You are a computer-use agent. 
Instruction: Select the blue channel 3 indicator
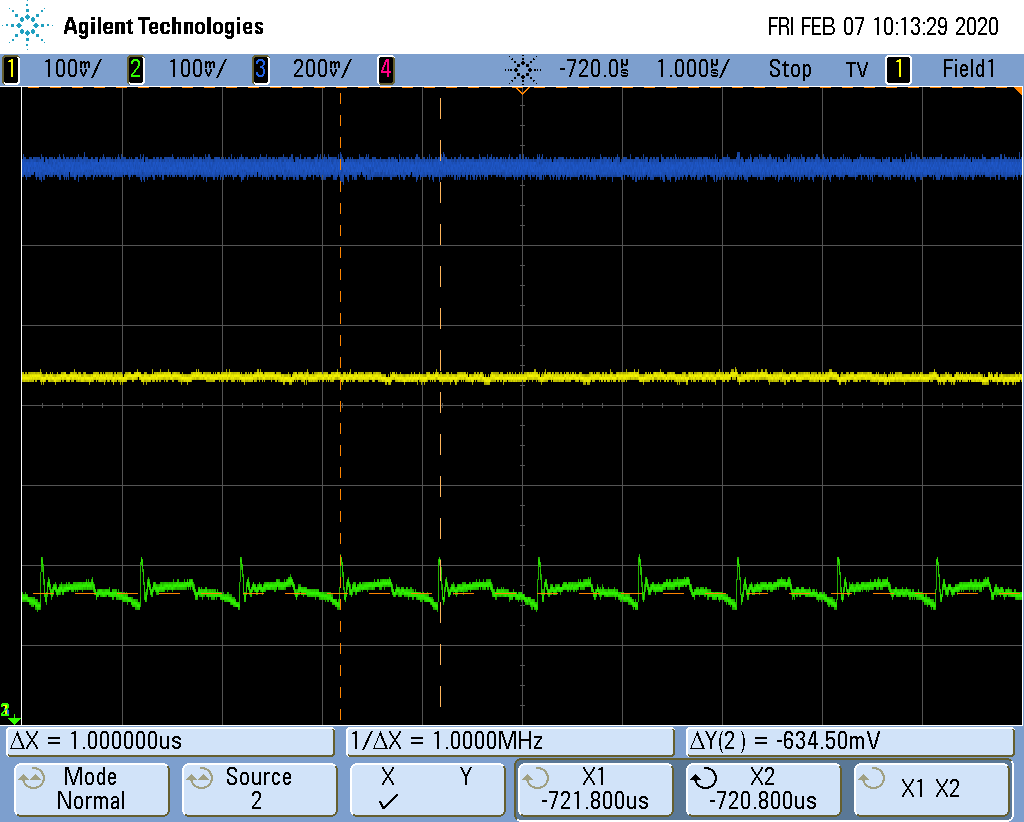click(260, 69)
